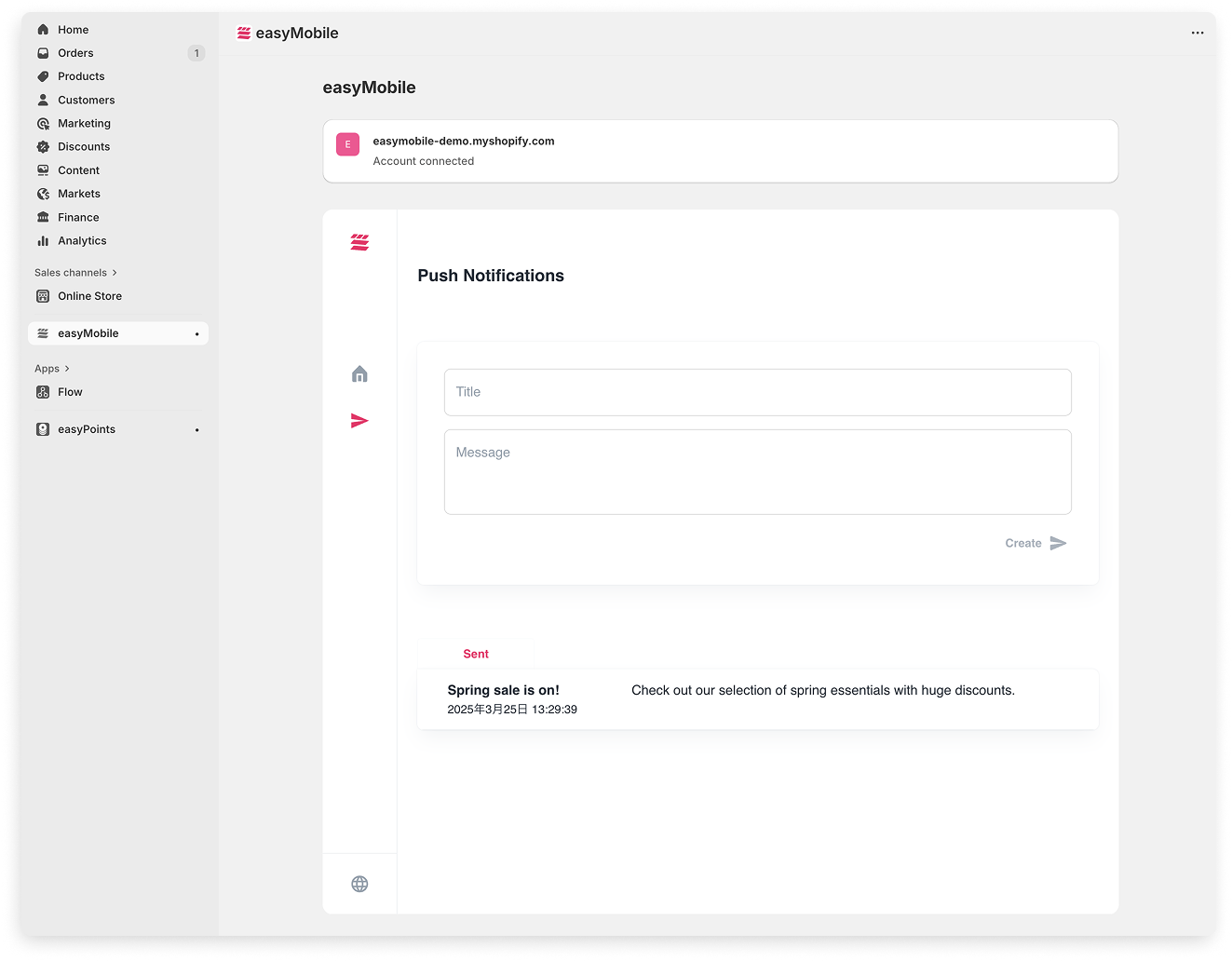Click the pink E account avatar
Screen dimensions: 1232x961
tap(347, 144)
